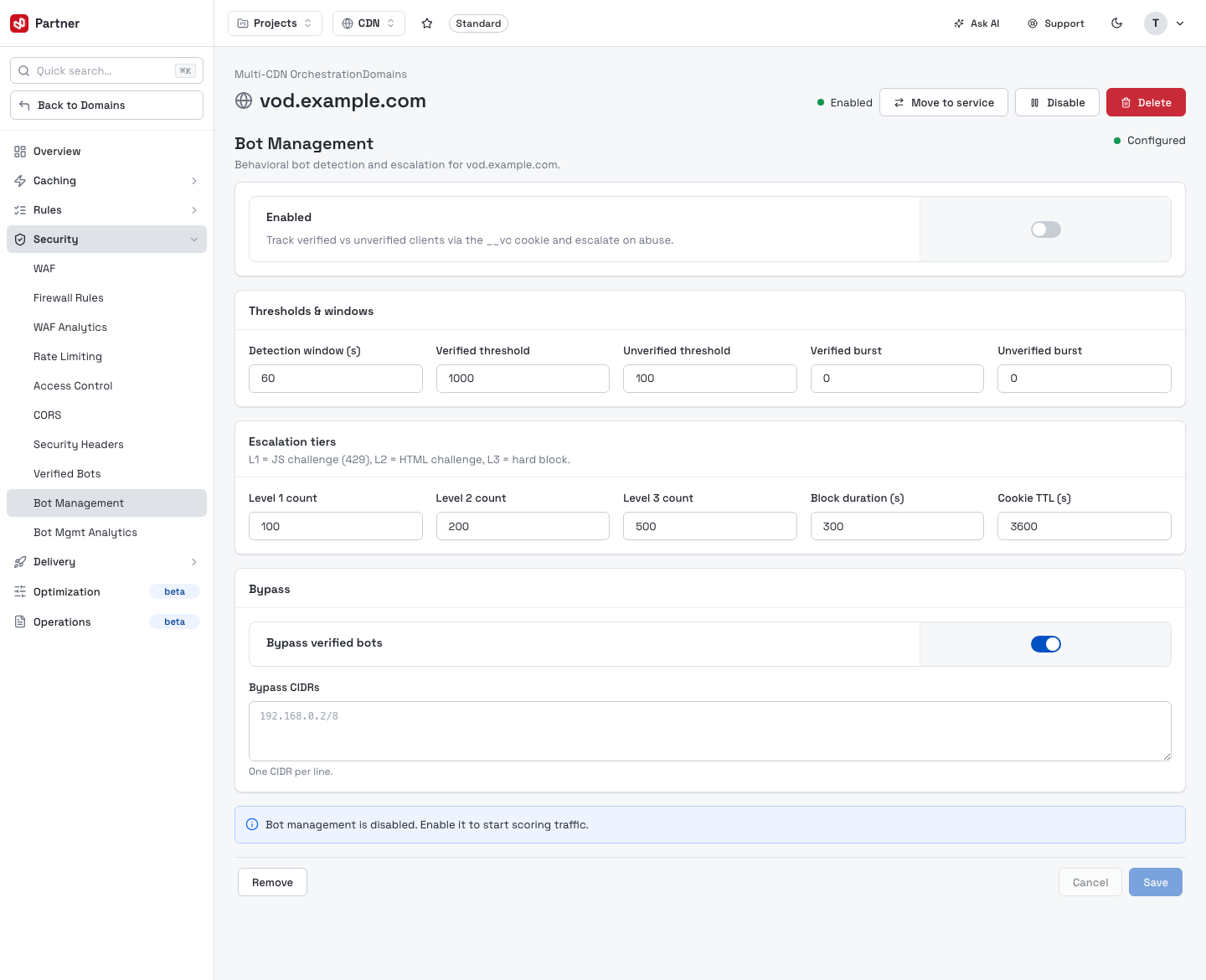The width and height of the screenshot is (1206, 980).
Task: Click the Quick search field
Action: [x=106, y=70]
